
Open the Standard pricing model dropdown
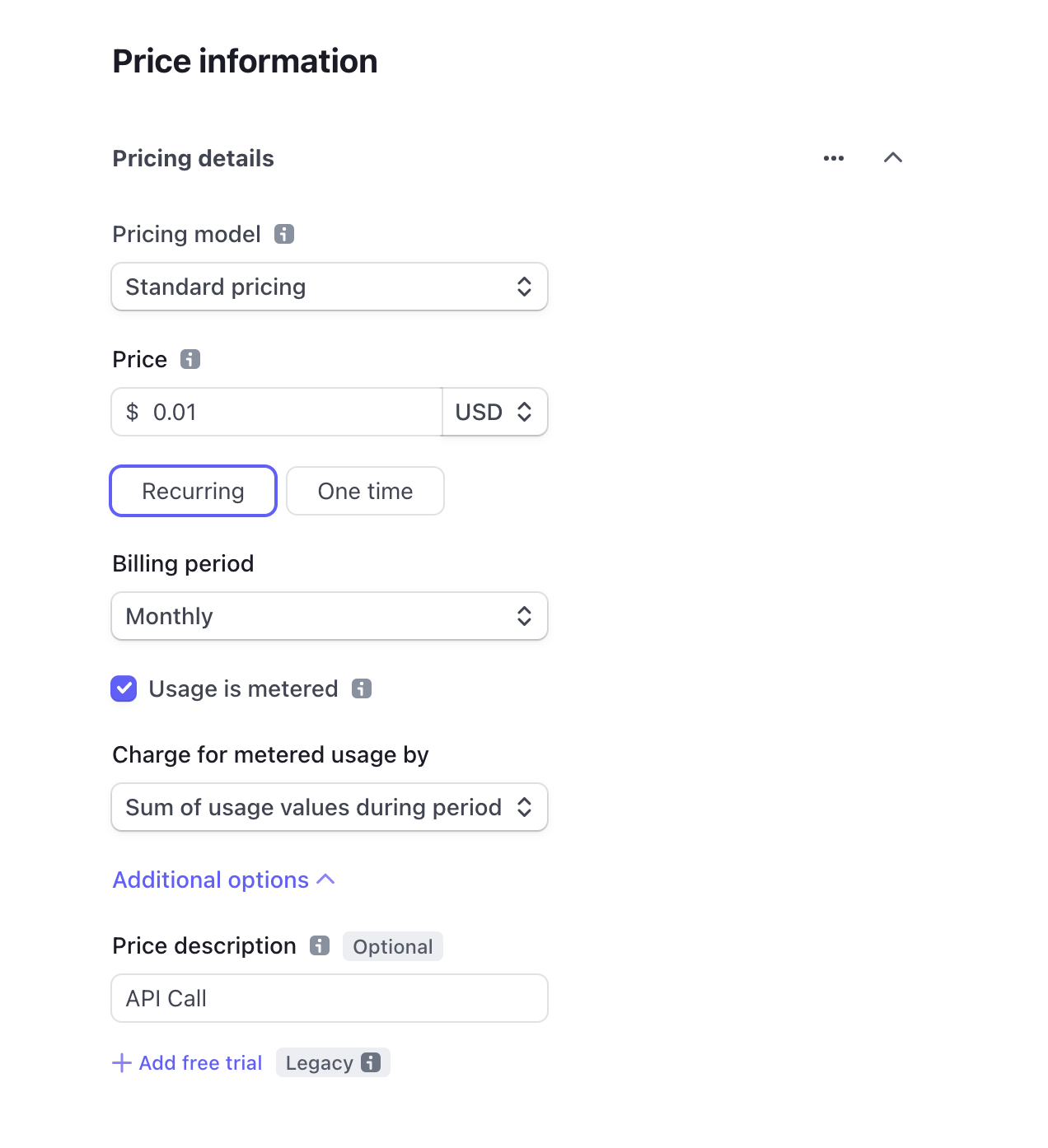329,287
